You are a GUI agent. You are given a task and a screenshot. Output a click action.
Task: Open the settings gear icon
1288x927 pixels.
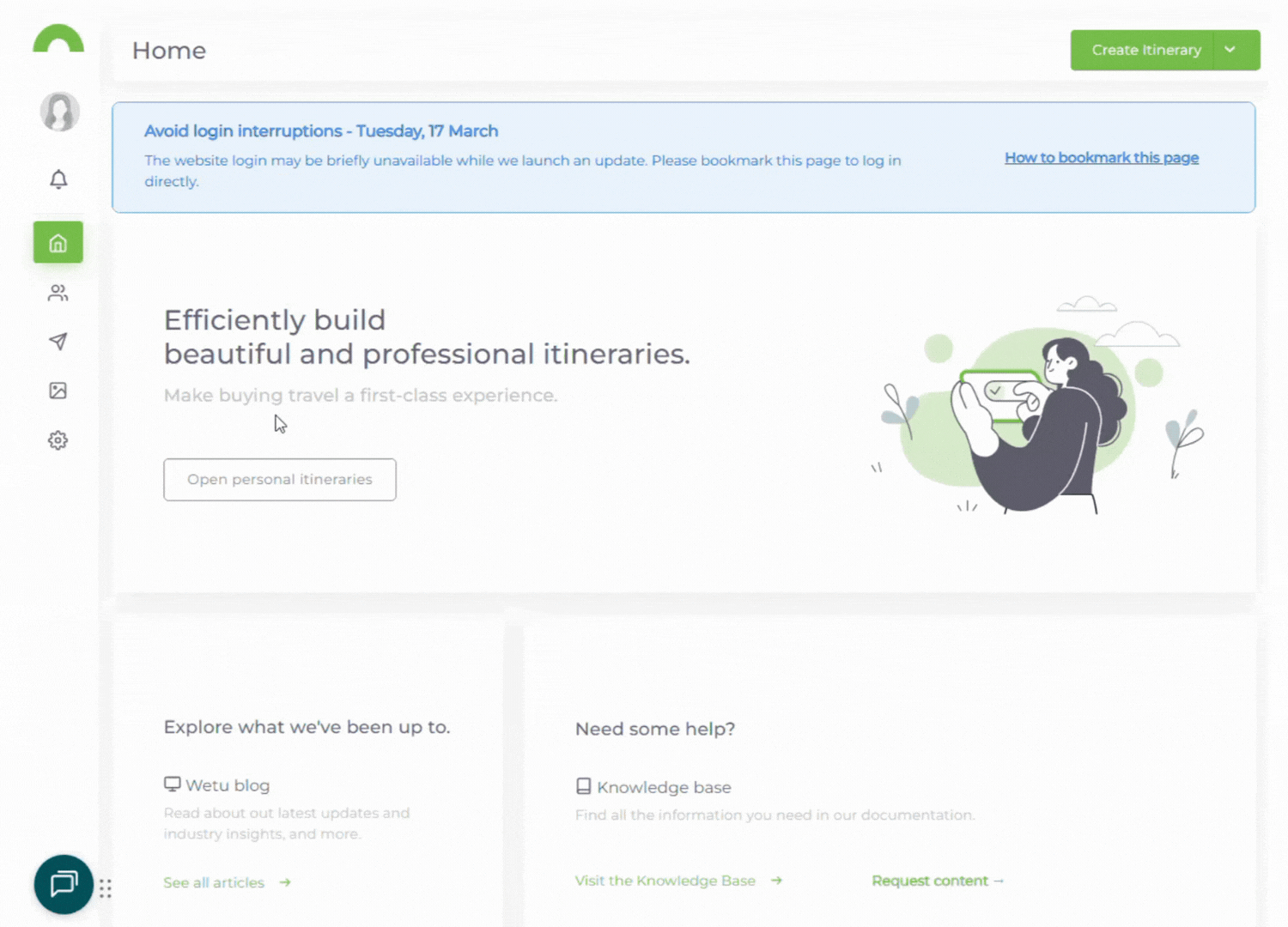pyautogui.click(x=58, y=439)
